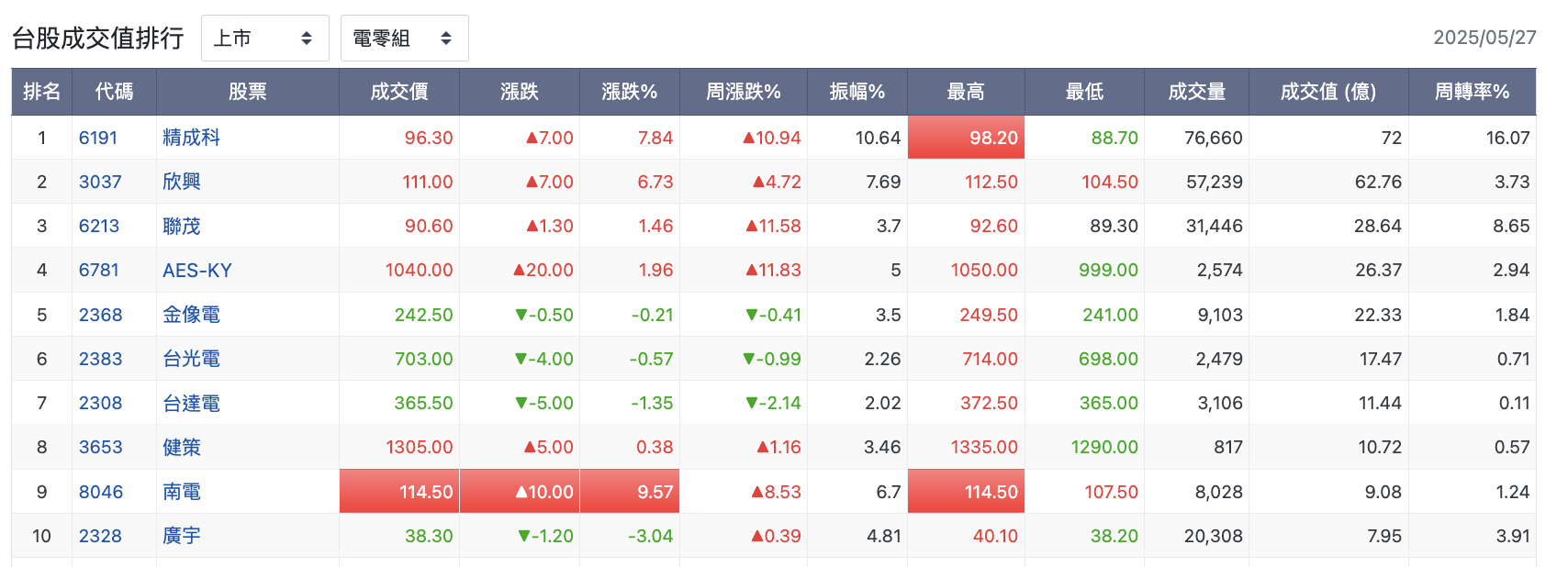Sort by 成交值 (億) column header

pos(1328,92)
